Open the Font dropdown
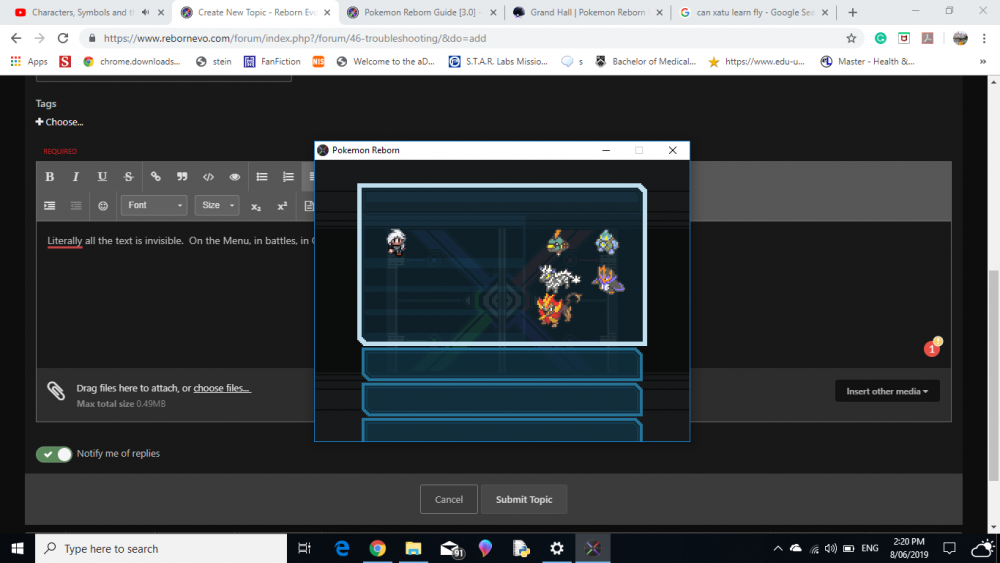1000x563 pixels. [x=154, y=206]
